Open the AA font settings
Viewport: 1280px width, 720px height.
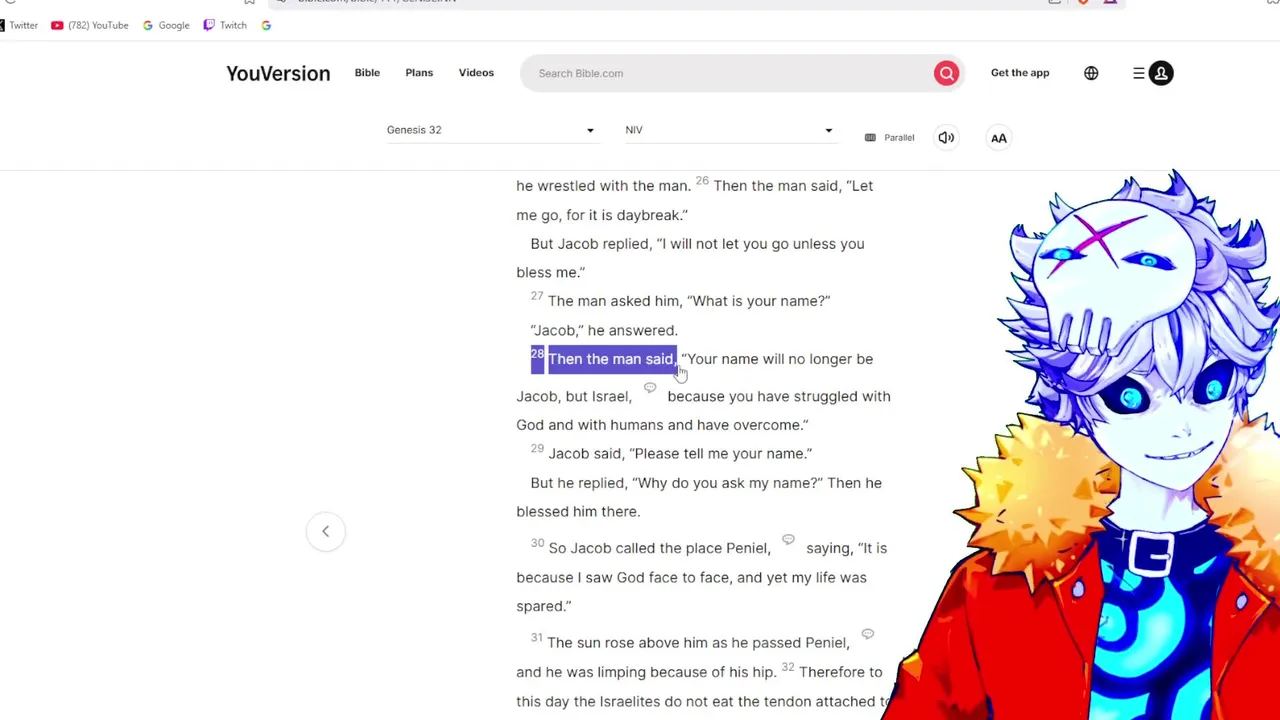click(x=998, y=138)
